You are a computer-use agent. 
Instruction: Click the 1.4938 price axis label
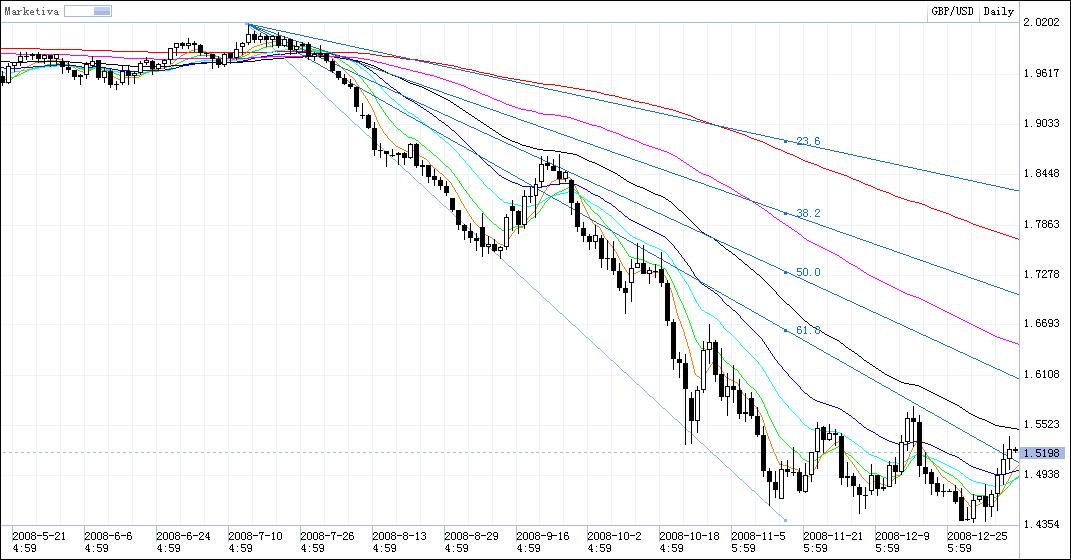tap(1042, 474)
